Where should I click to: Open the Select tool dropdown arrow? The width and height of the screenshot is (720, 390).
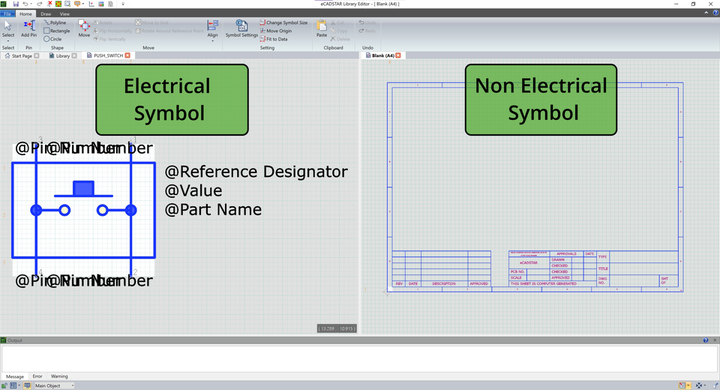tap(8, 41)
